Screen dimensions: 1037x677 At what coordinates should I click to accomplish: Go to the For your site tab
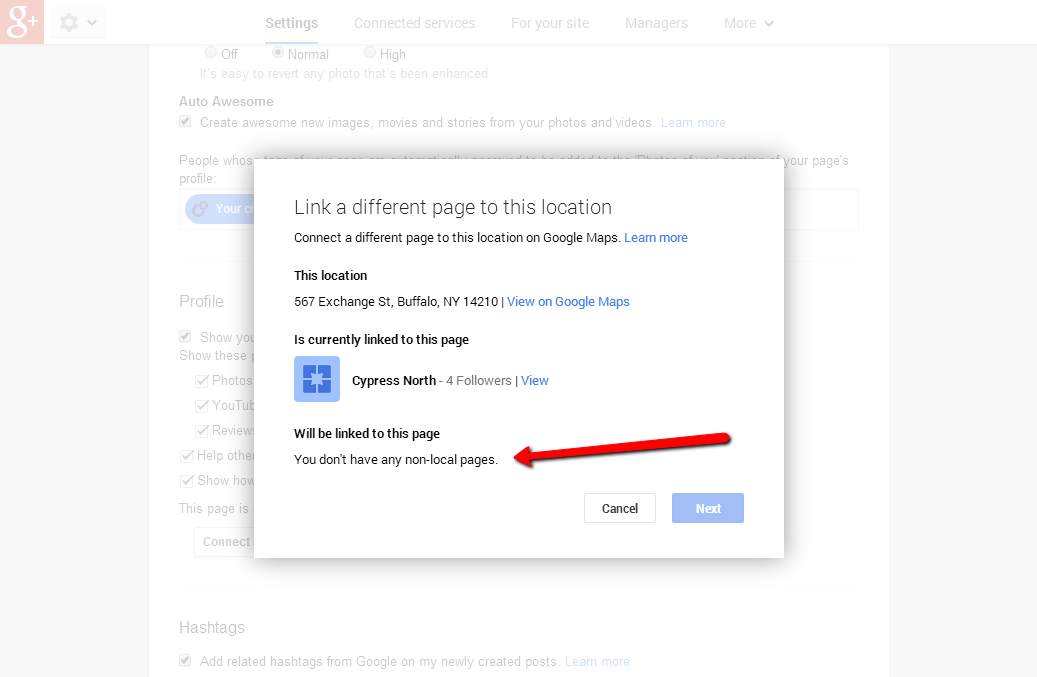550,23
